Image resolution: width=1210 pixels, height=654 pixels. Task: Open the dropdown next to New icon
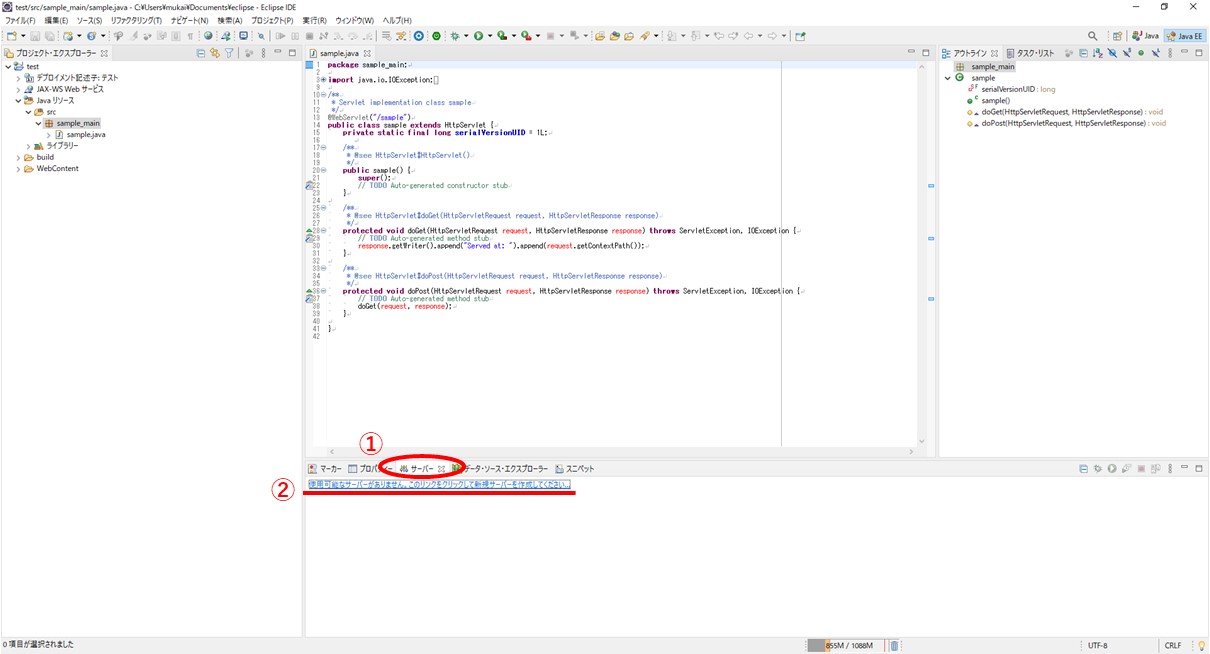coord(23,36)
